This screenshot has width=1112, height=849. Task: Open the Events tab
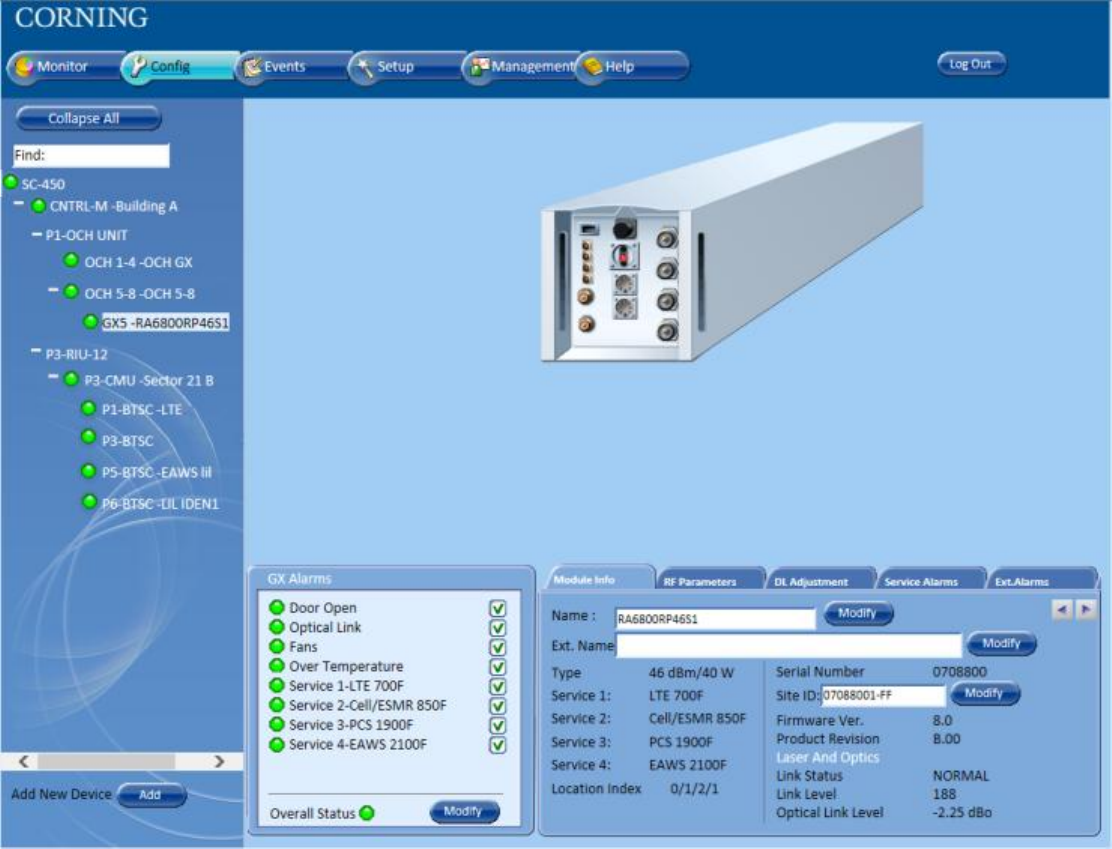pyautogui.click(x=292, y=67)
